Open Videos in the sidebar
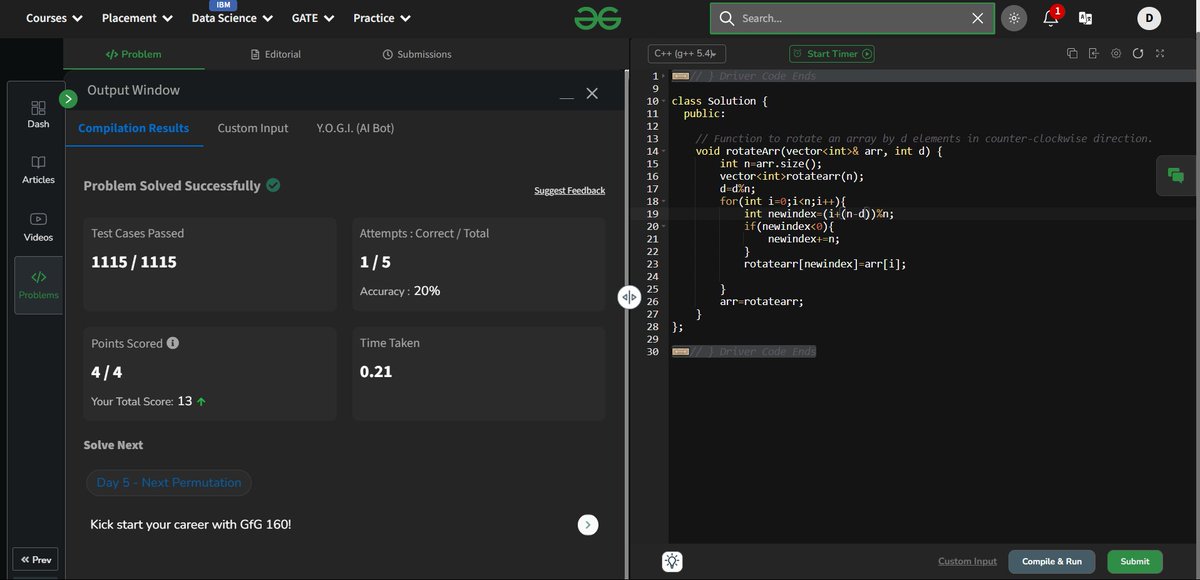This screenshot has width=1200, height=580. pyautogui.click(x=38, y=227)
